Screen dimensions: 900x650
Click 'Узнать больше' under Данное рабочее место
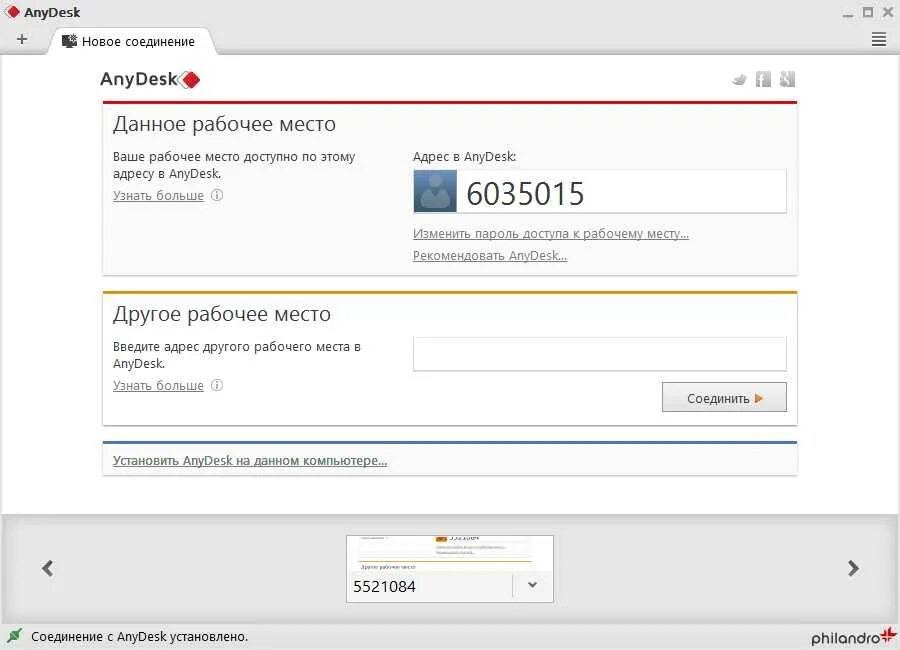(x=158, y=195)
